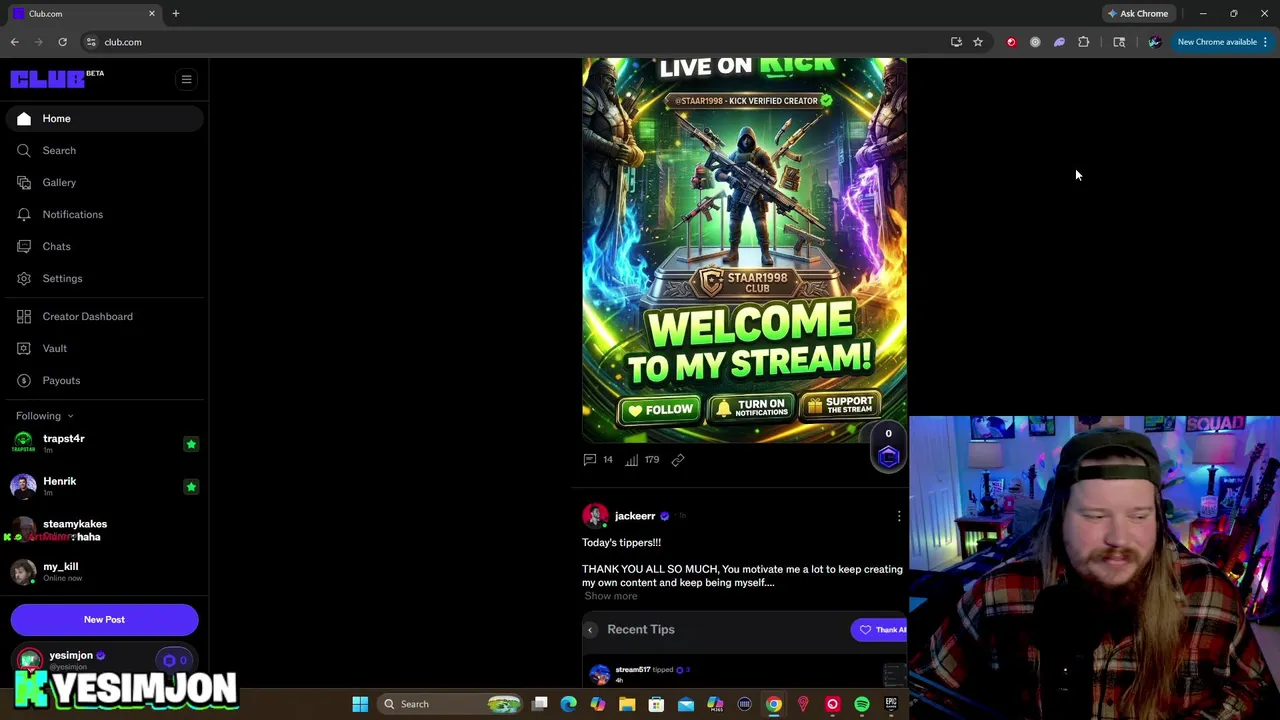The height and width of the screenshot is (720, 1280).
Task: Click the Thank All button
Action: coord(880,630)
